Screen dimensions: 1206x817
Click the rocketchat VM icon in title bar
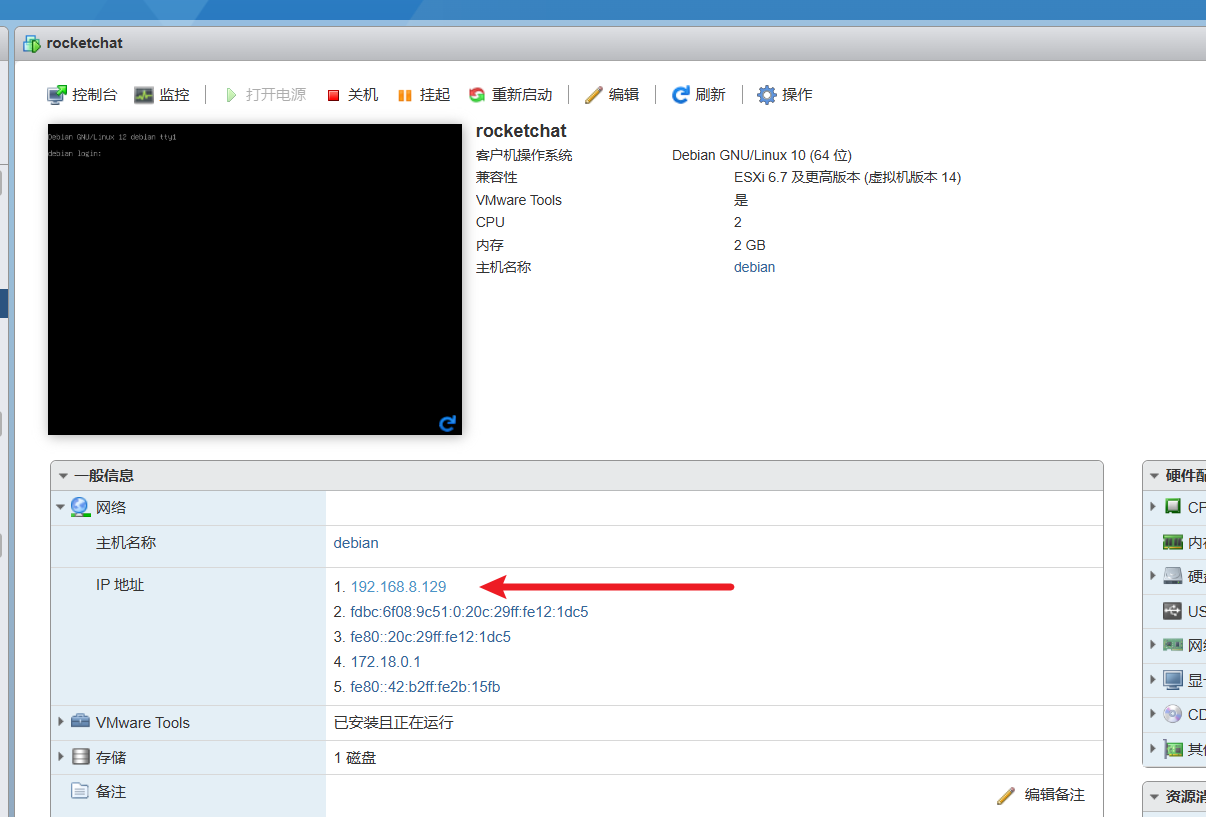pos(32,44)
